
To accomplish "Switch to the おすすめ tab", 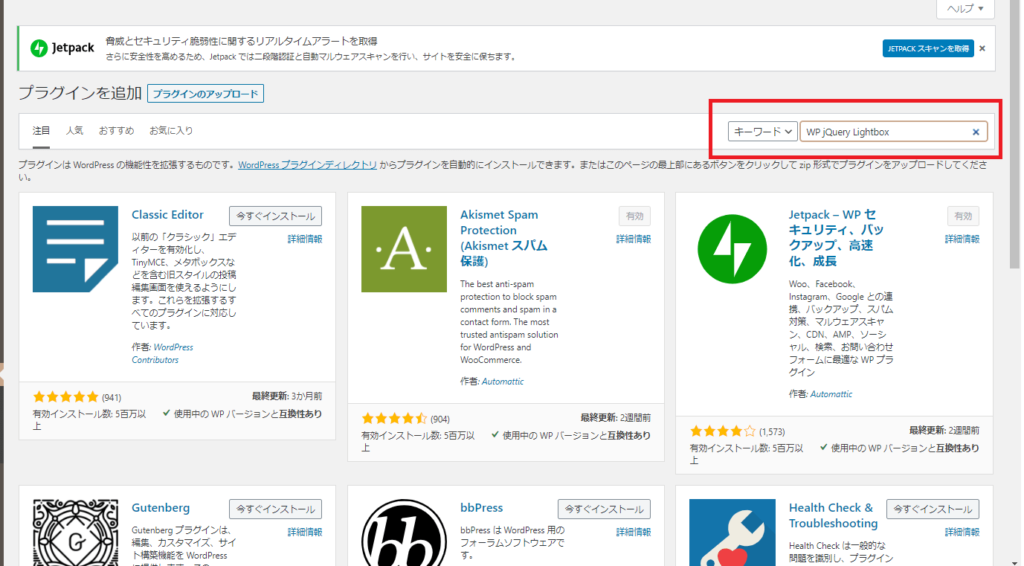I will click(116, 131).
